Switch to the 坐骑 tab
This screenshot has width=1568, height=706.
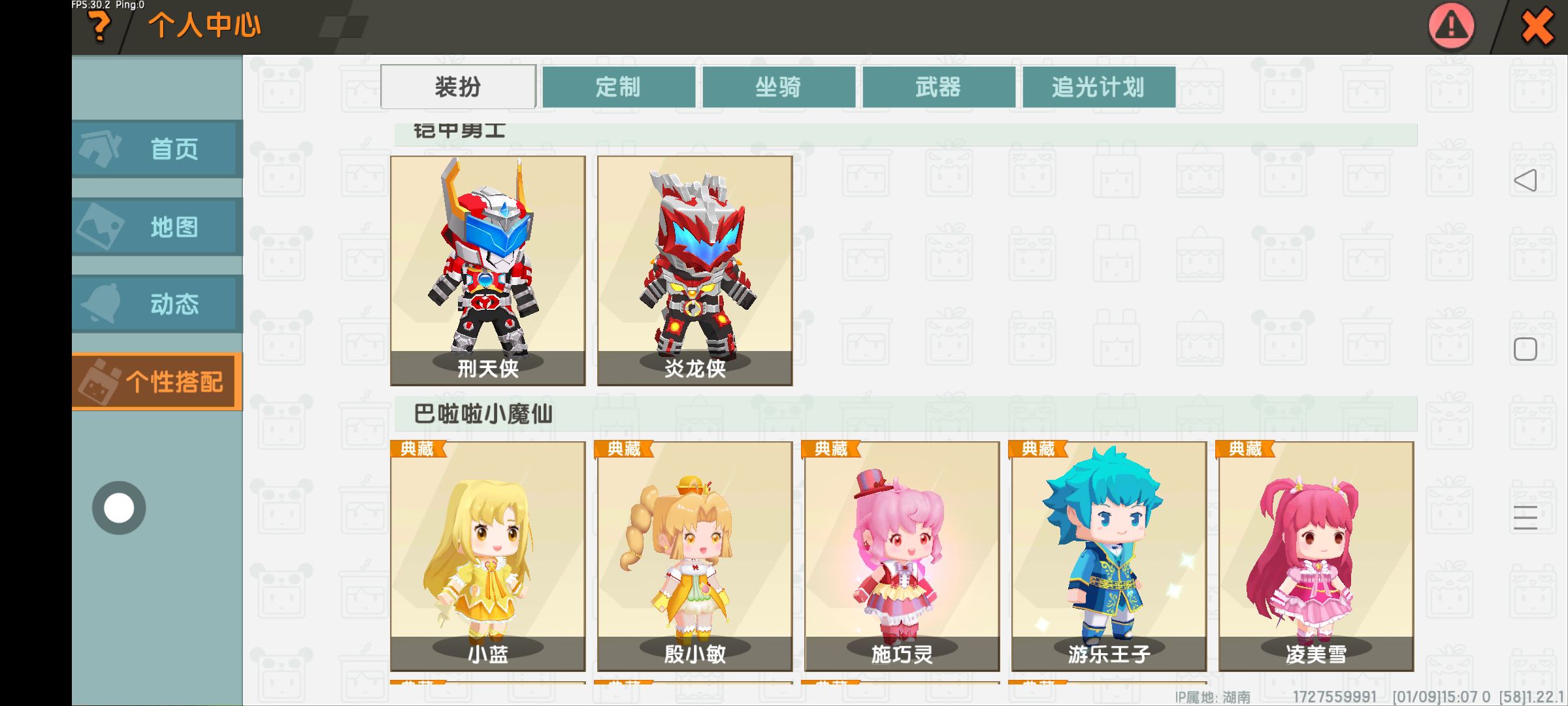[x=778, y=86]
